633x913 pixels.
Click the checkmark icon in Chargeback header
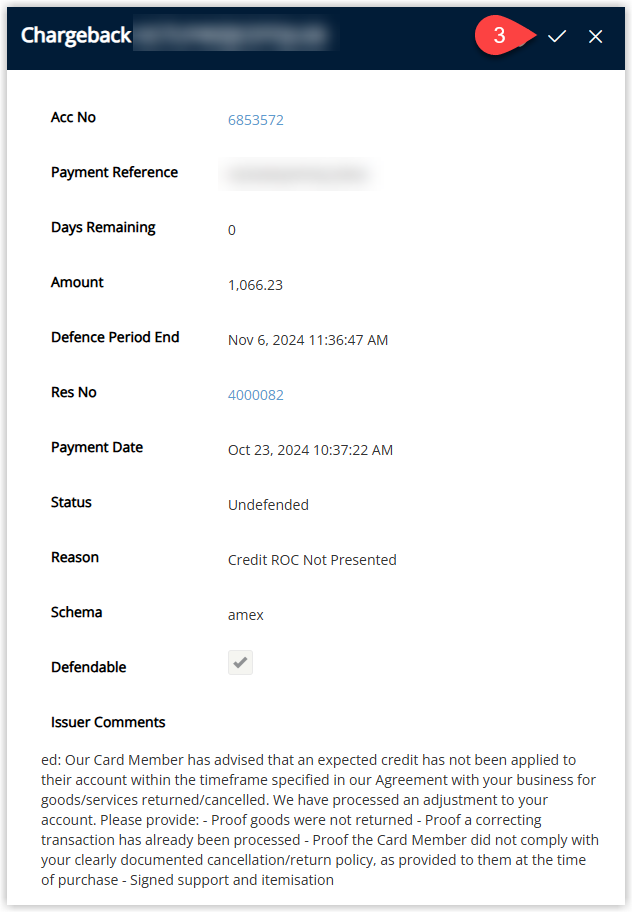[x=556, y=37]
